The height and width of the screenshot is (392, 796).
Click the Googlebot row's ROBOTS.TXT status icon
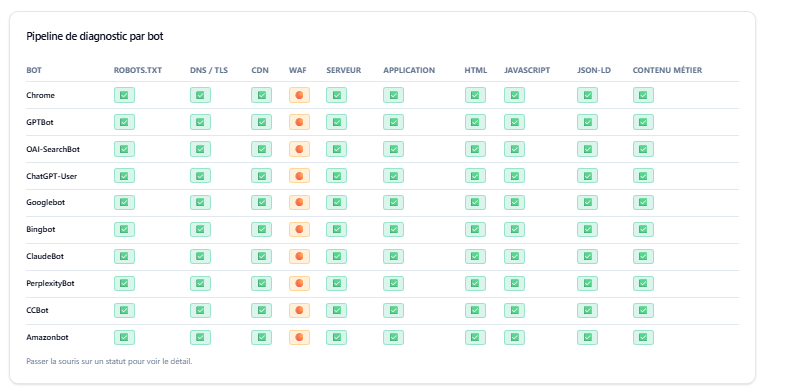(x=124, y=203)
